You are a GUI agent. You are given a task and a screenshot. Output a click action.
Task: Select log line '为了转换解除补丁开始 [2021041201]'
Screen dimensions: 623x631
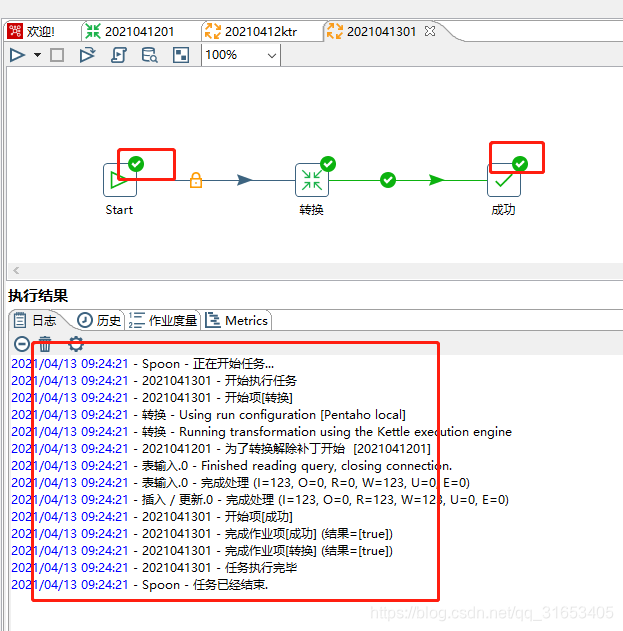[x=221, y=449]
